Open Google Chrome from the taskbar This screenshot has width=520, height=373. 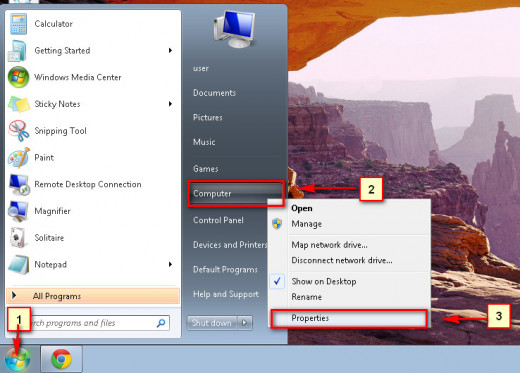(x=61, y=359)
